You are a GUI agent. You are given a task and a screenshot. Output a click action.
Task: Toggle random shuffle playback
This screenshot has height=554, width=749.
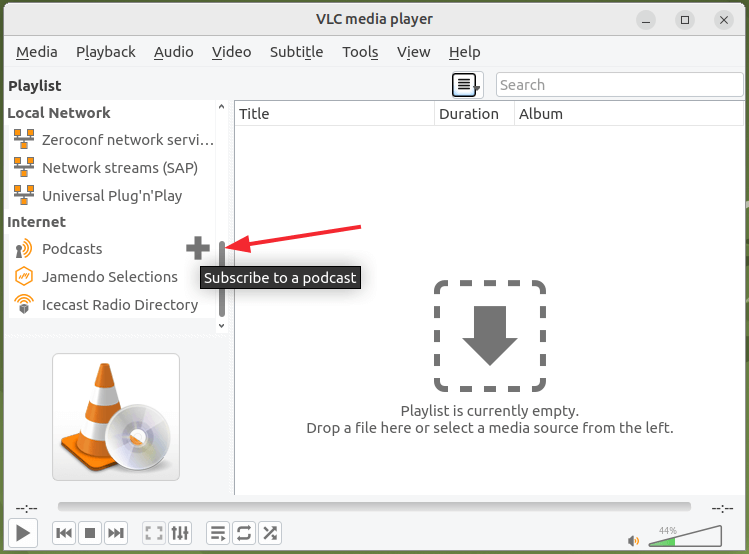click(270, 533)
